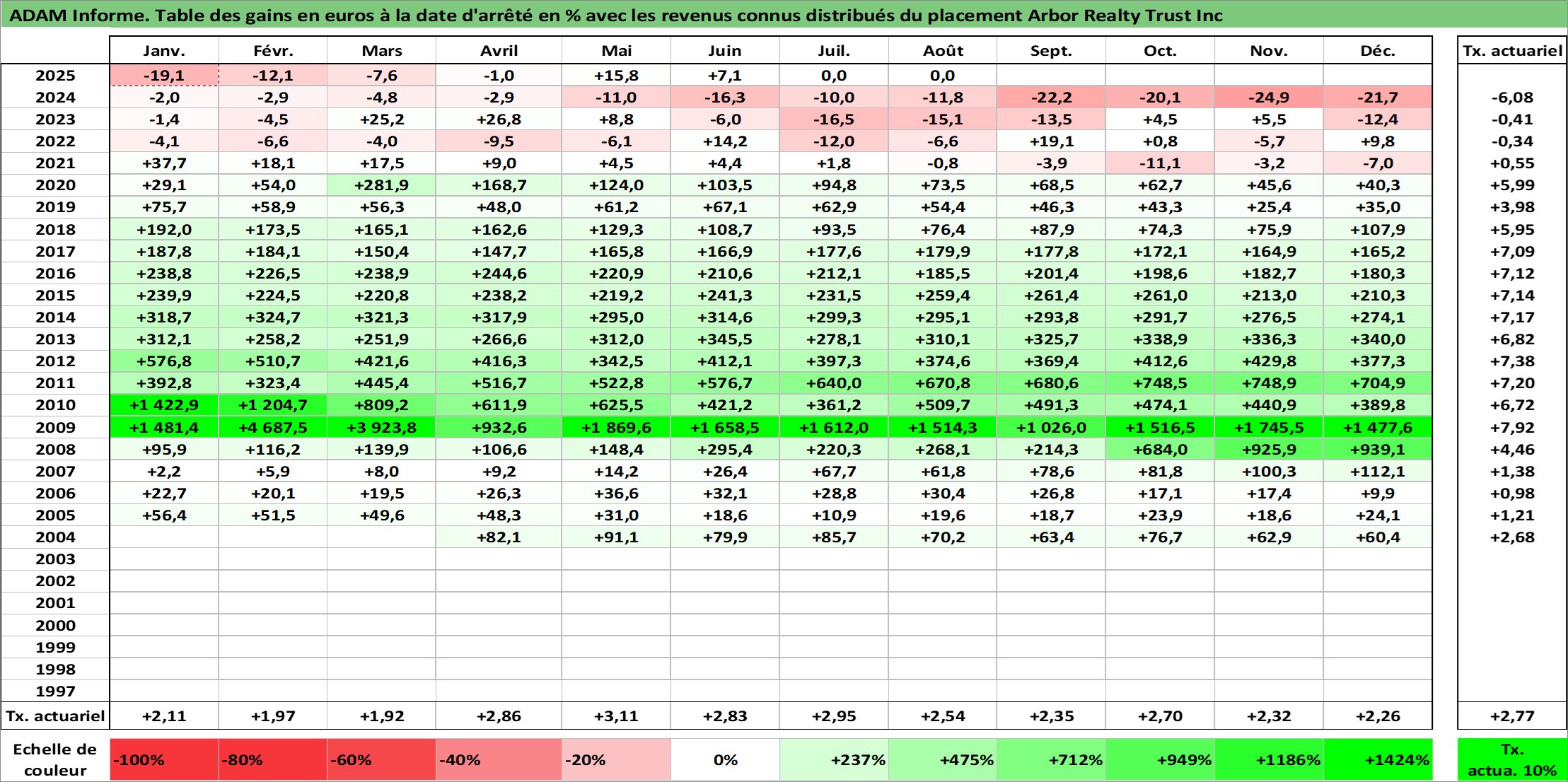This screenshot has width=1568, height=782.
Task: Click the ADAM Informe title banner
Action: pyautogui.click(x=784, y=15)
